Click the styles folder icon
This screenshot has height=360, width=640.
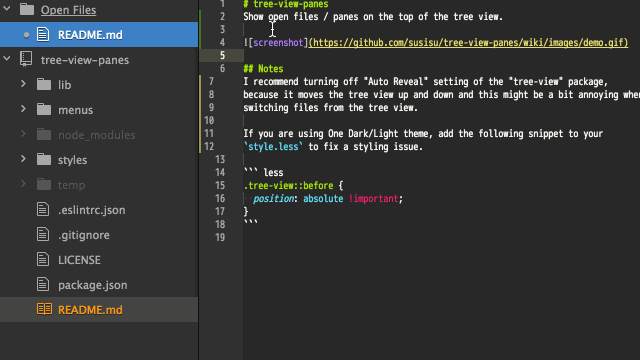(44, 159)
